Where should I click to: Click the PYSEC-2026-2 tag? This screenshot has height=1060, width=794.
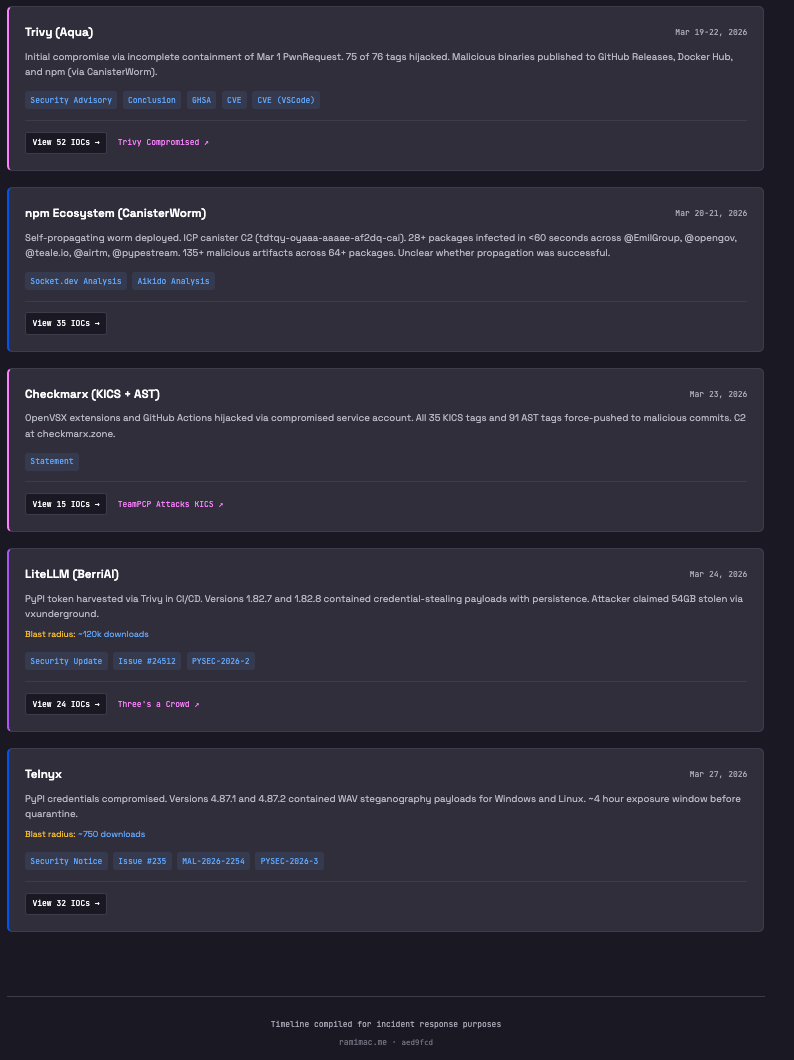[x=221, y=661]
